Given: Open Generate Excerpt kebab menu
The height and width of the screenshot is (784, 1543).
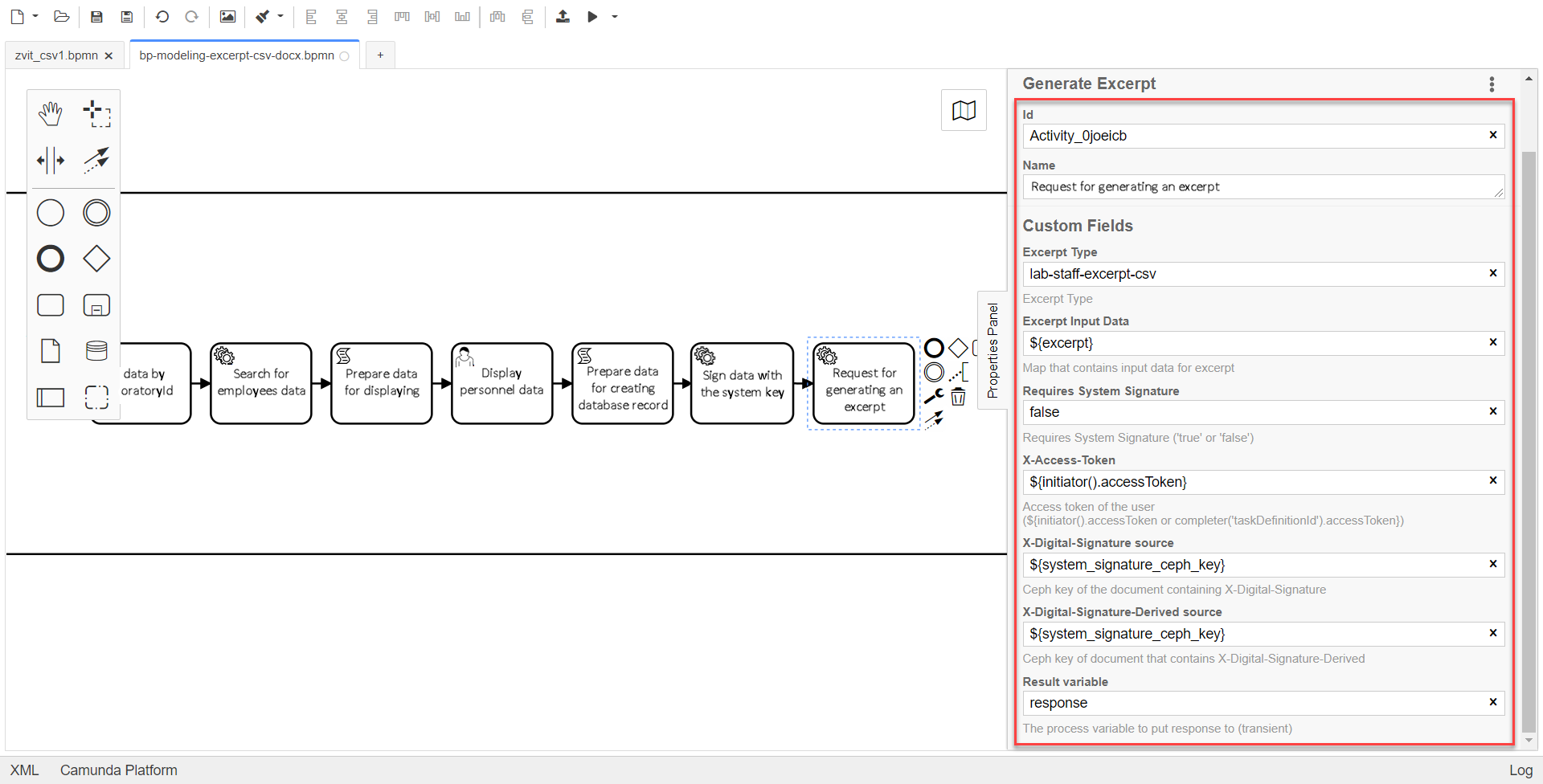Looking at the screenshot, I should (1492, 84).
